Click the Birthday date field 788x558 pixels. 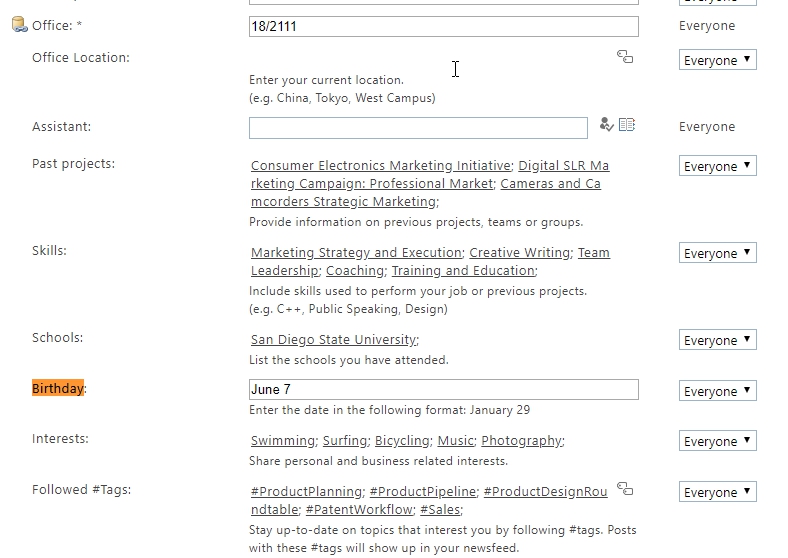click(x=443, y=390)
